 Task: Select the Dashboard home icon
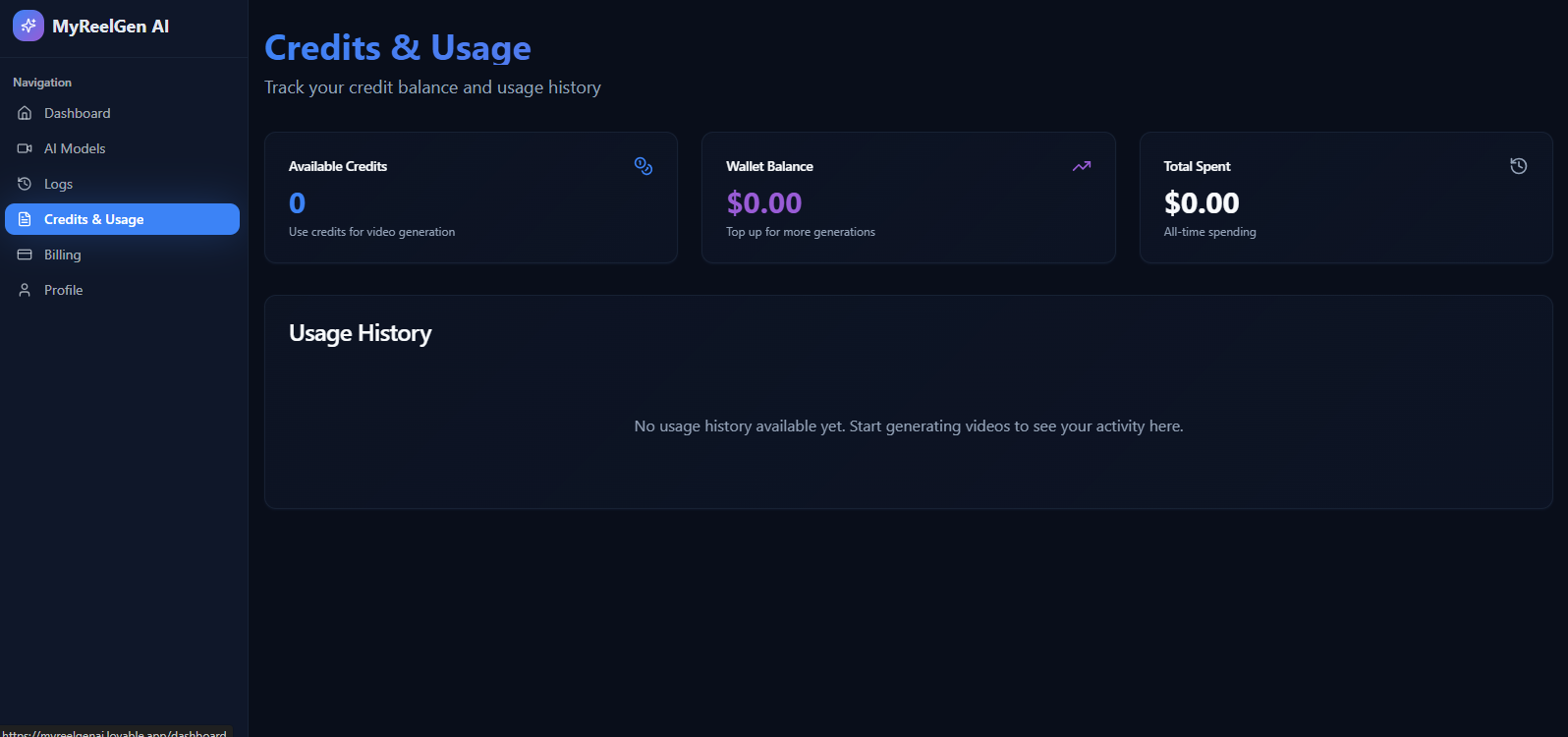pos(25,113)
